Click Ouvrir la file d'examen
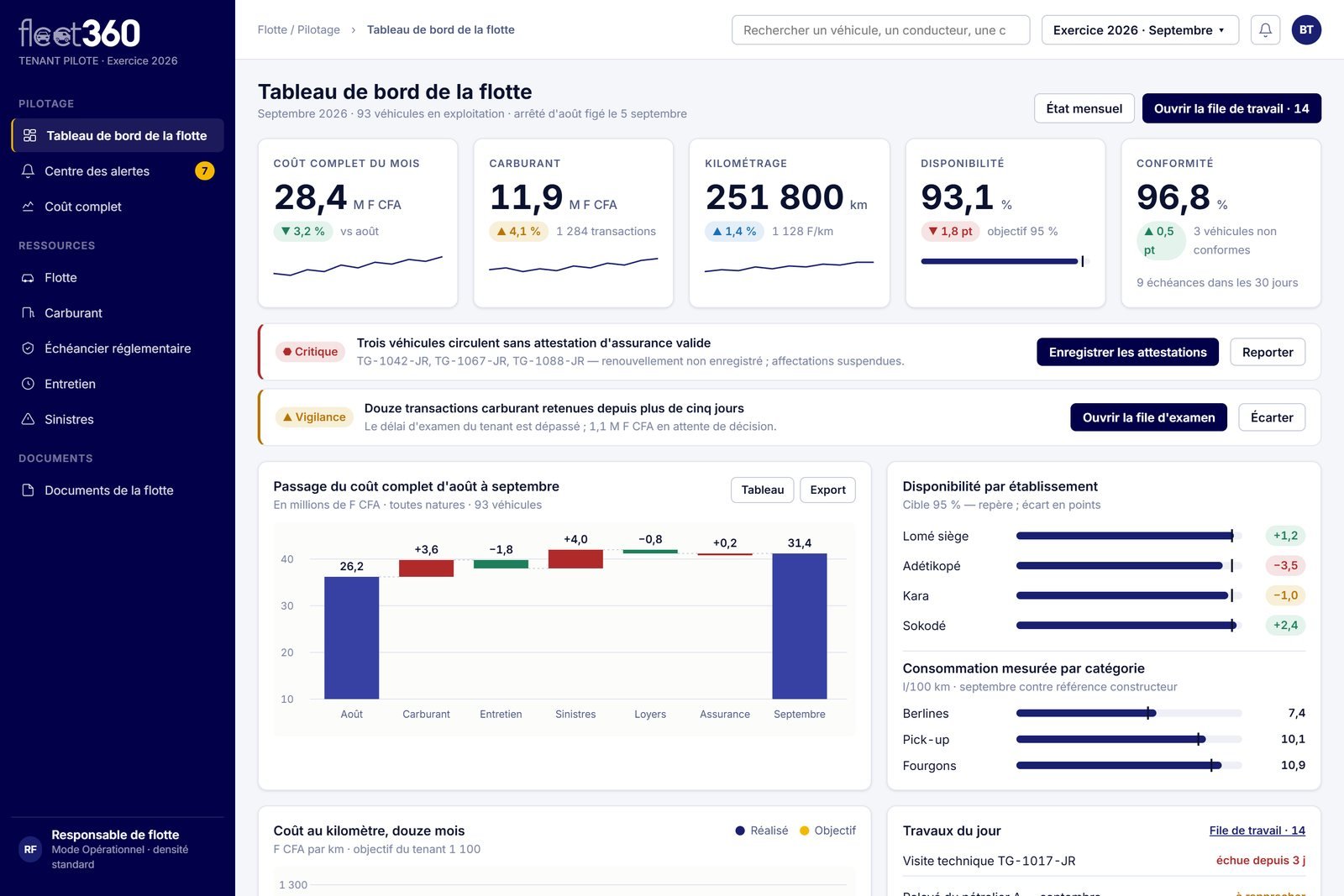The image size is (1344, 896). (1148, 417)
